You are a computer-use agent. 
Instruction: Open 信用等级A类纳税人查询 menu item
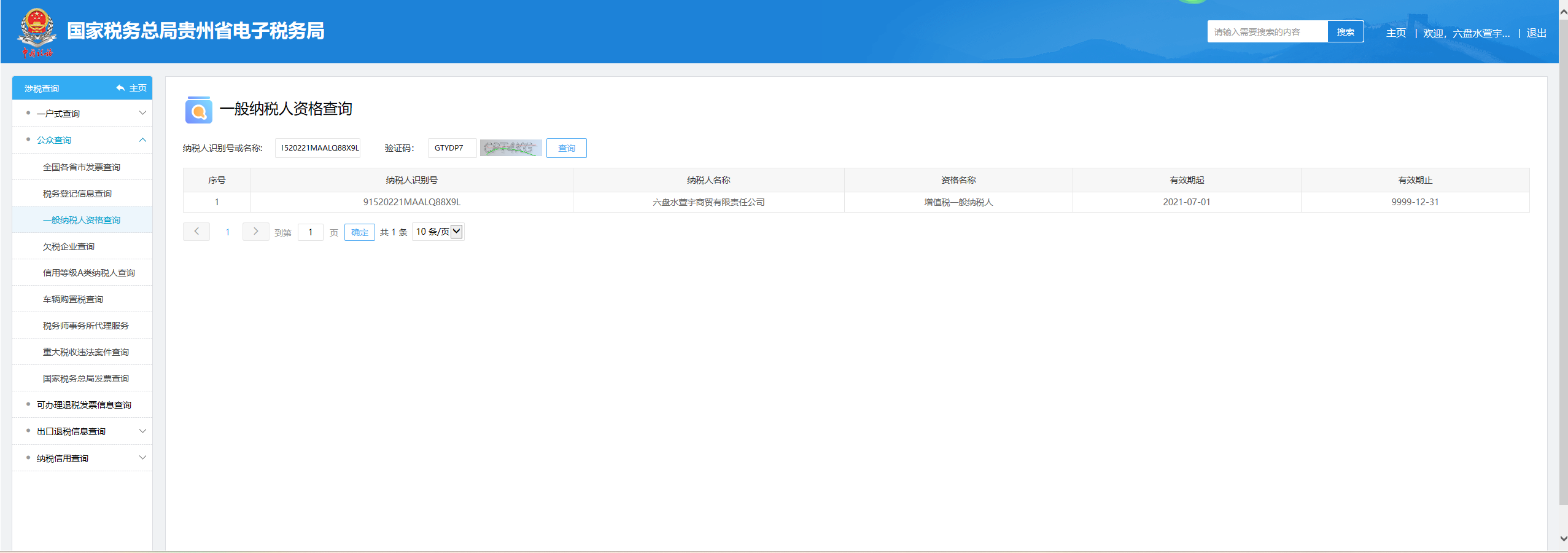pos(88,273)
